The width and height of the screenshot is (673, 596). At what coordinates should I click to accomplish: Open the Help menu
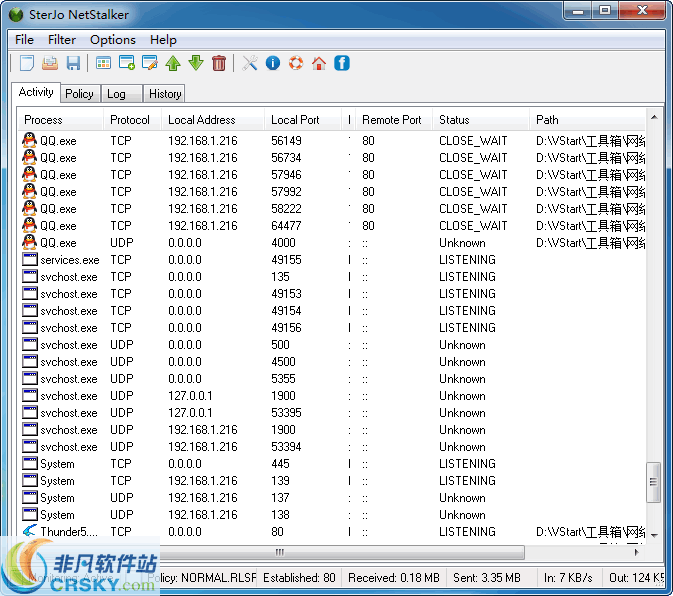[x=163, y=40]
